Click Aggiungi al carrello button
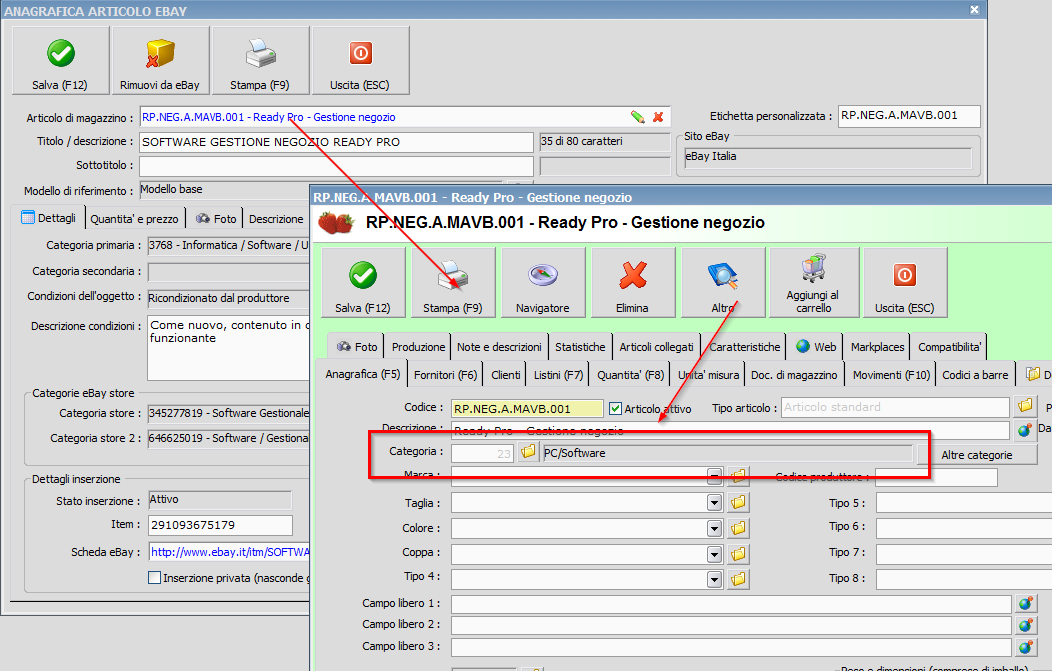 814,282
